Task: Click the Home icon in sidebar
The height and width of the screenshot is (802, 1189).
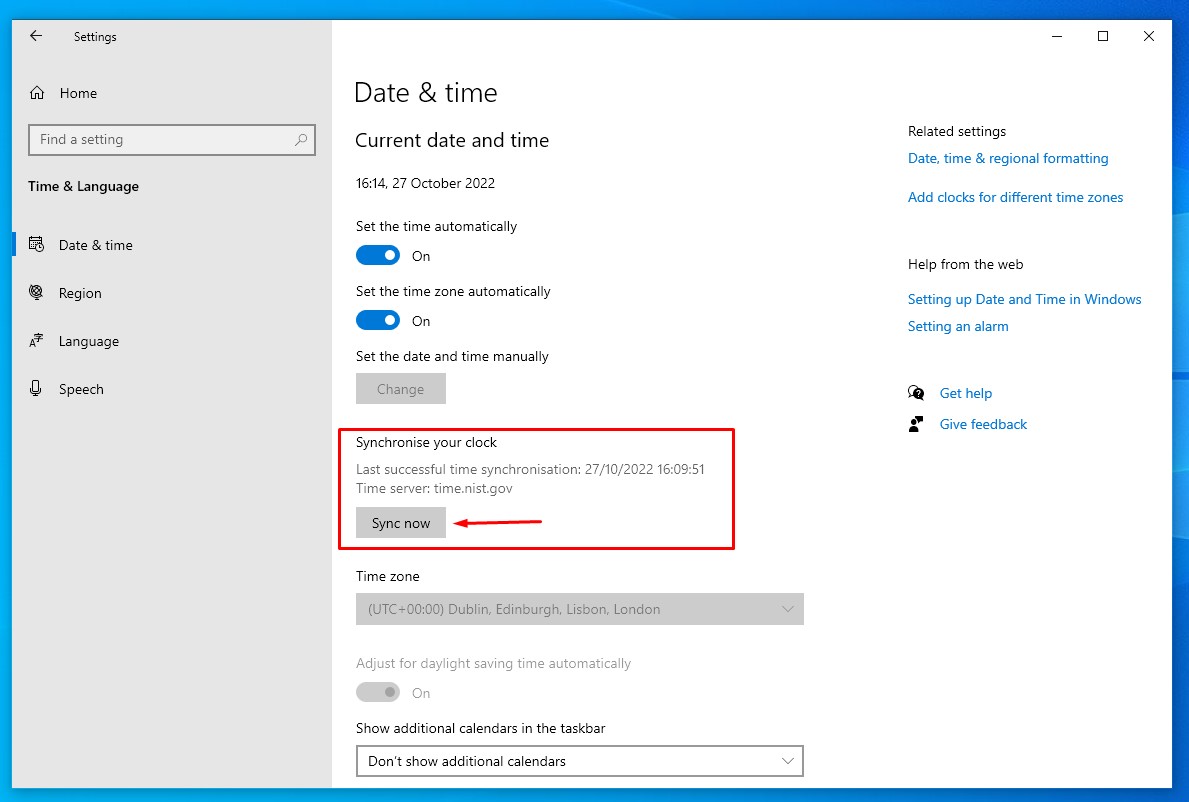Action: [37, 93]
